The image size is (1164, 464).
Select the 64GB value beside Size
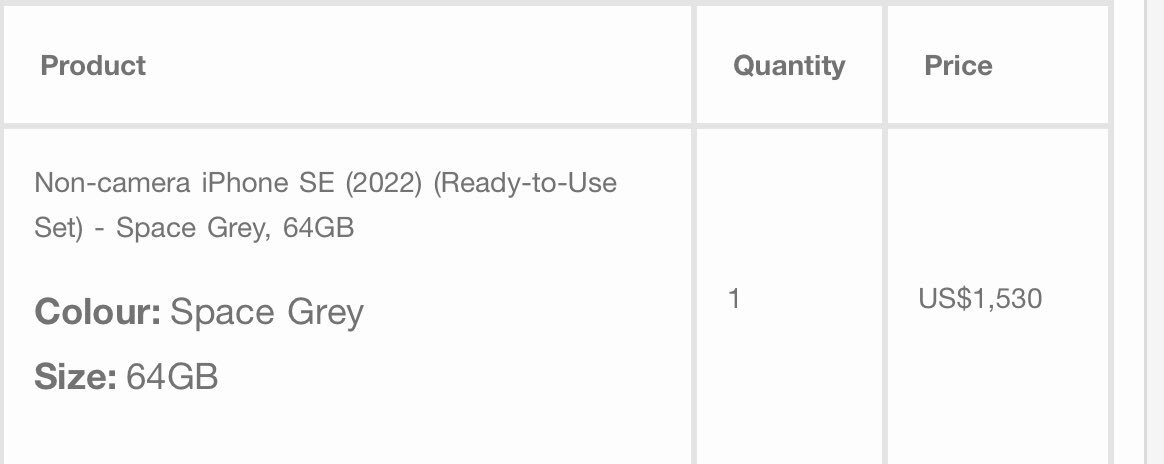[171, 377]
